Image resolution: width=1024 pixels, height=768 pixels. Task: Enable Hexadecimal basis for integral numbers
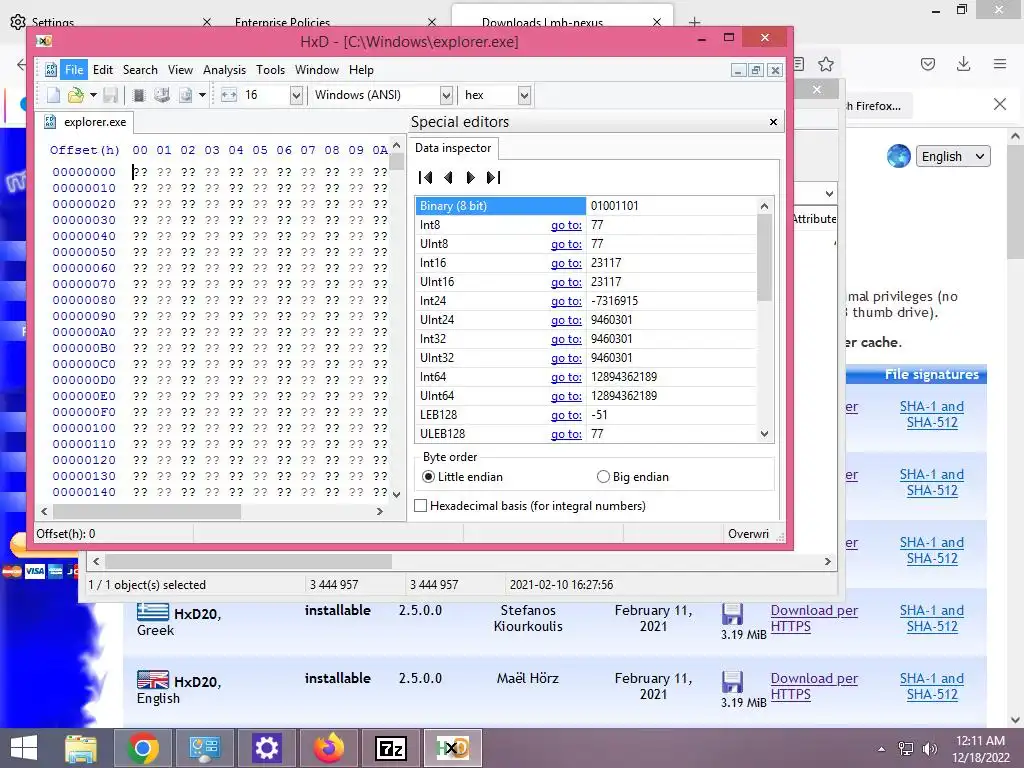tap(421, 505)
